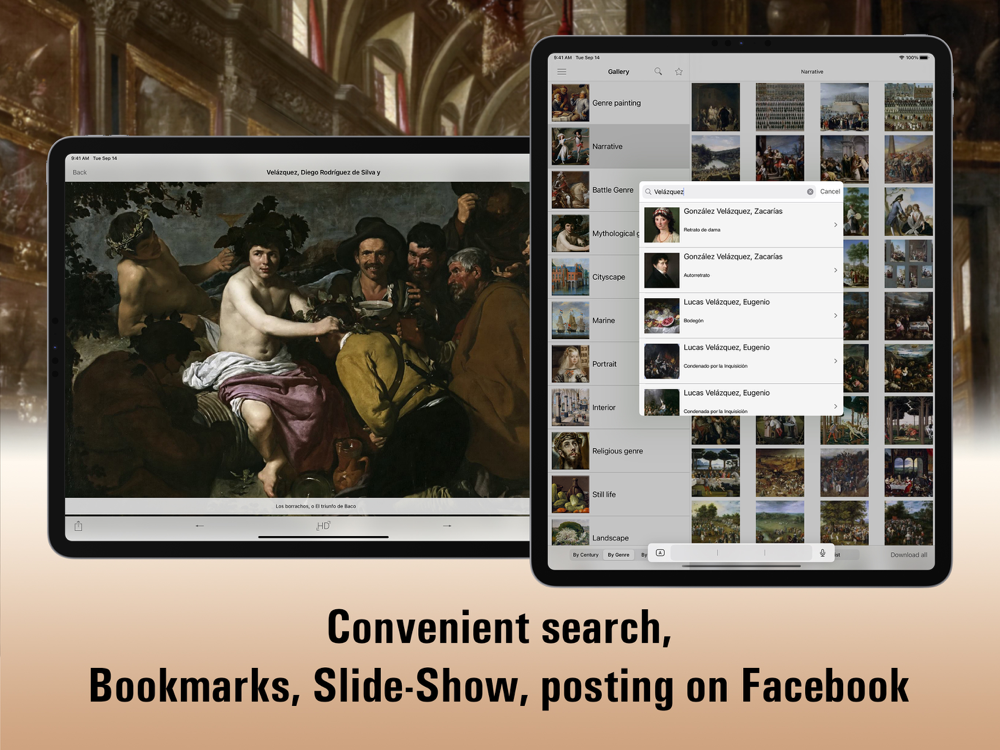Open the Autorretrato thumbnail
Image resolution: width=1000 pixels, height=750 pixels.
click(x=661, y=270)
